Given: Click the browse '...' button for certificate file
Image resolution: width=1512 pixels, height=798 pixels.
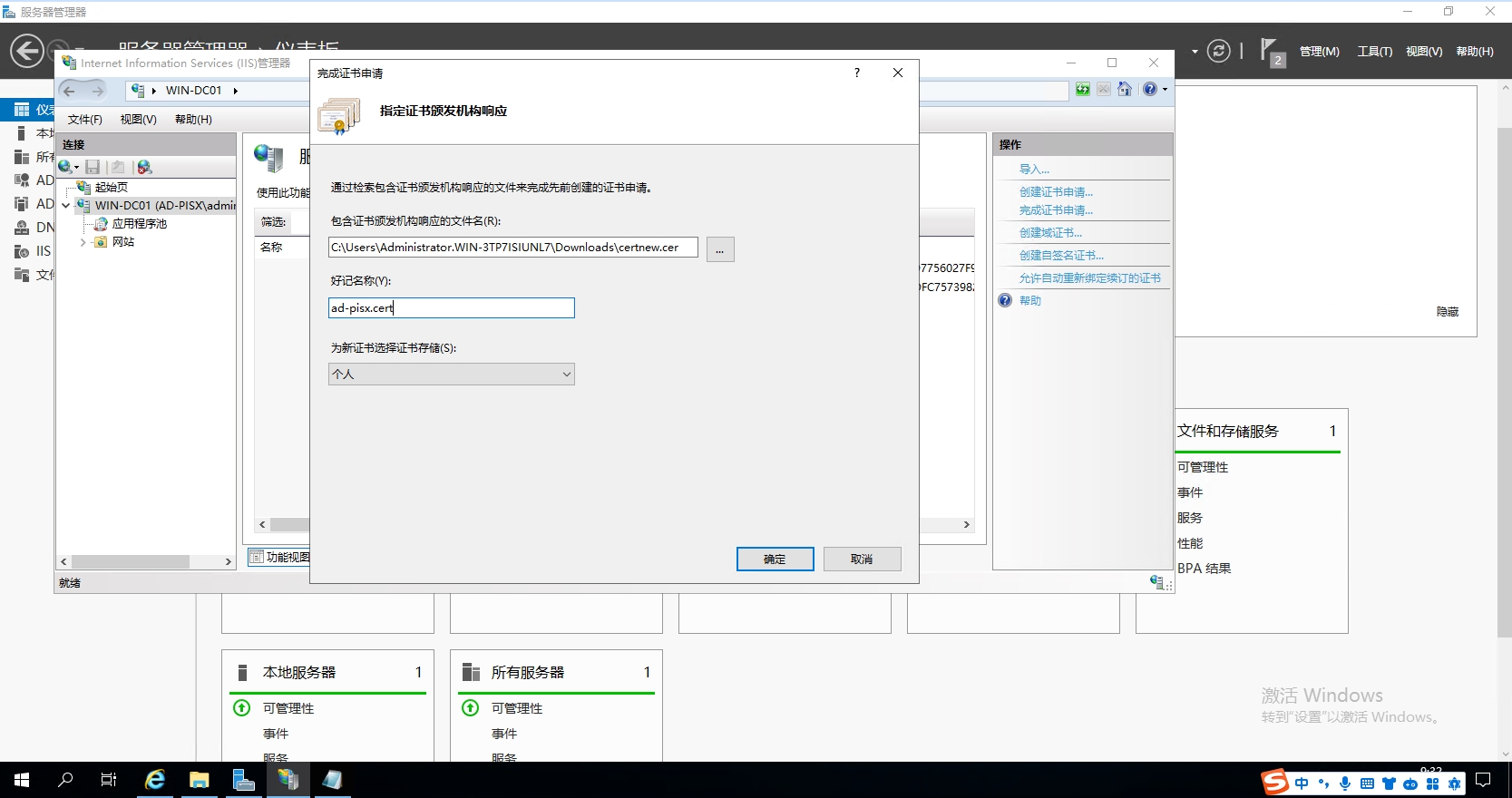Looking at the screenshot, I should click(719, 249).
